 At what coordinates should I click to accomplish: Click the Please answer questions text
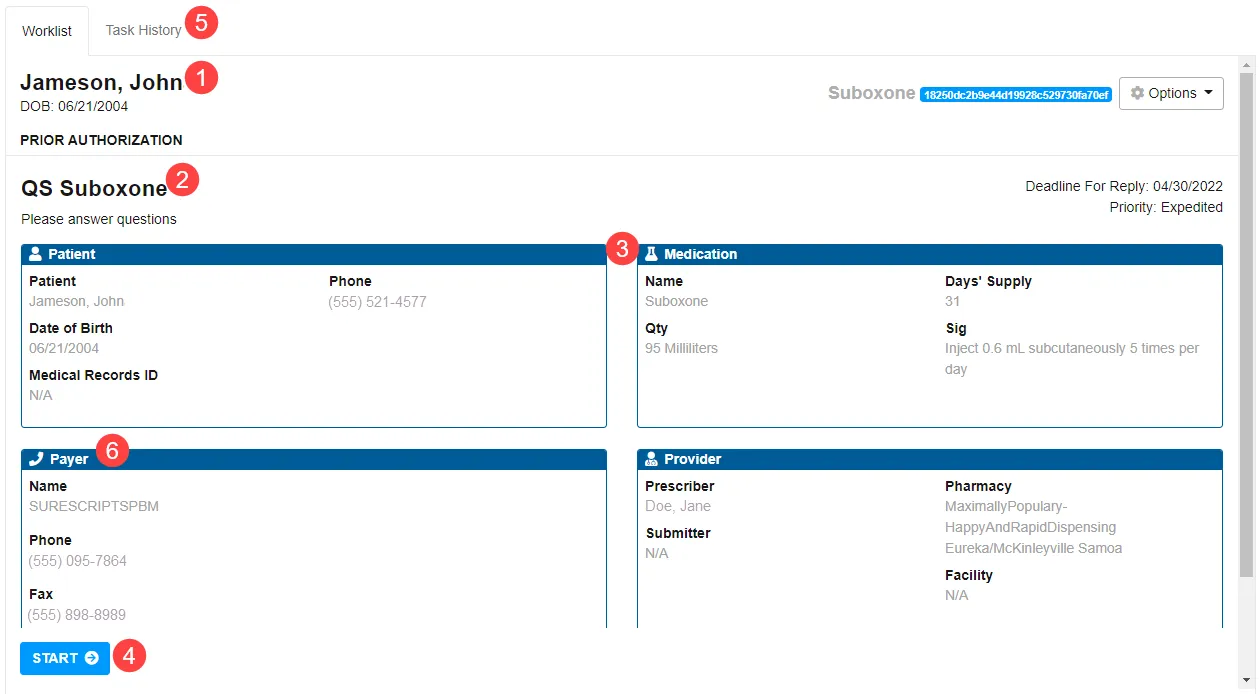pos(99,219)
